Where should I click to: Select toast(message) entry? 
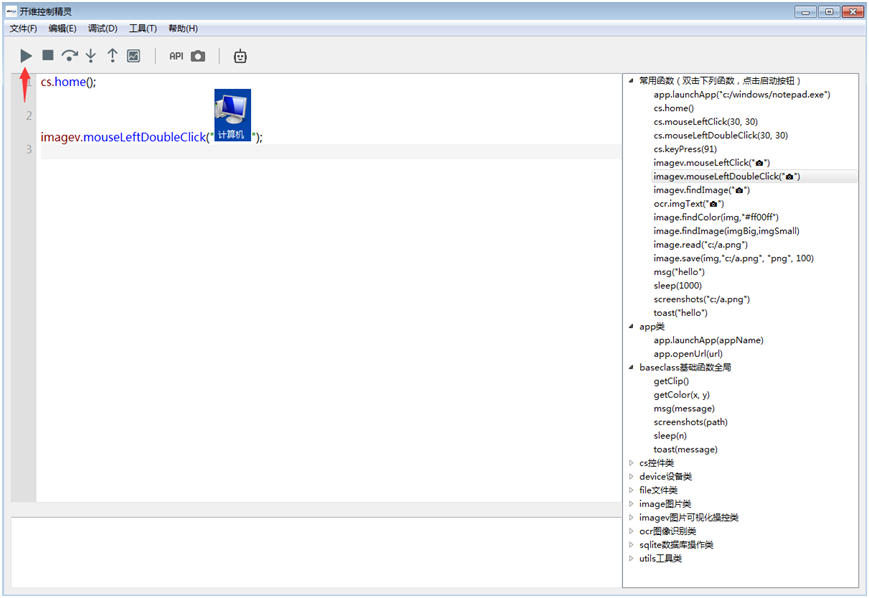pyautogui.click(x=686, y=449)
